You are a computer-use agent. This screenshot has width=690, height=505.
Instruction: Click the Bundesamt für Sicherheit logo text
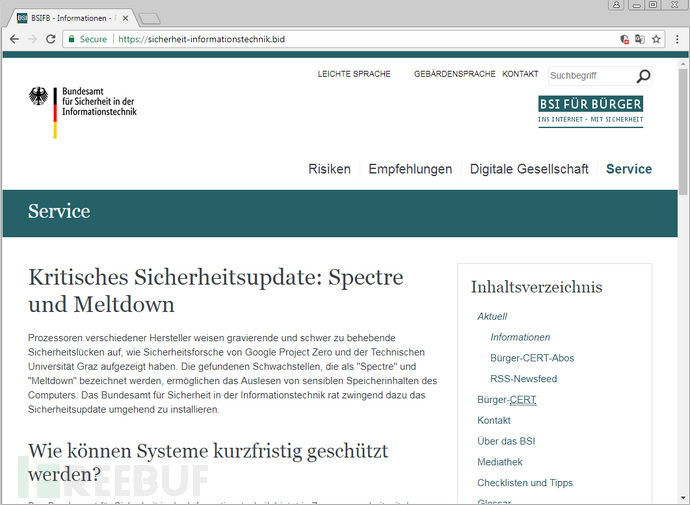point(99,102)
